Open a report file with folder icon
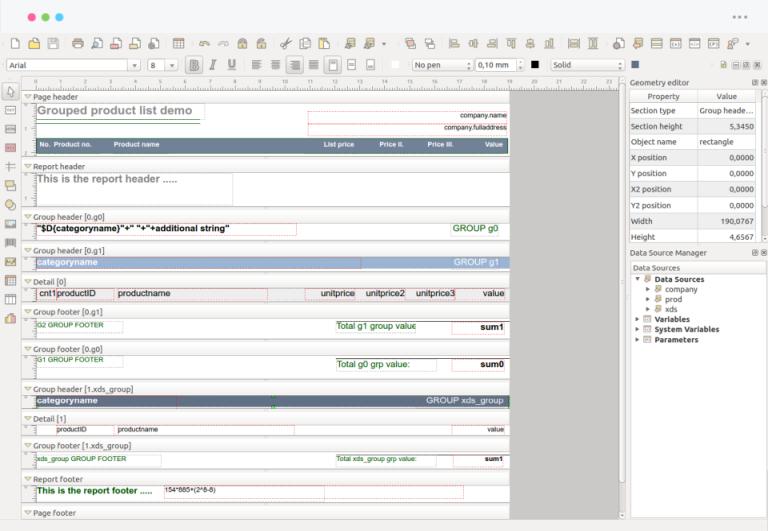768x531 pixels. click(x=34, y=44)
